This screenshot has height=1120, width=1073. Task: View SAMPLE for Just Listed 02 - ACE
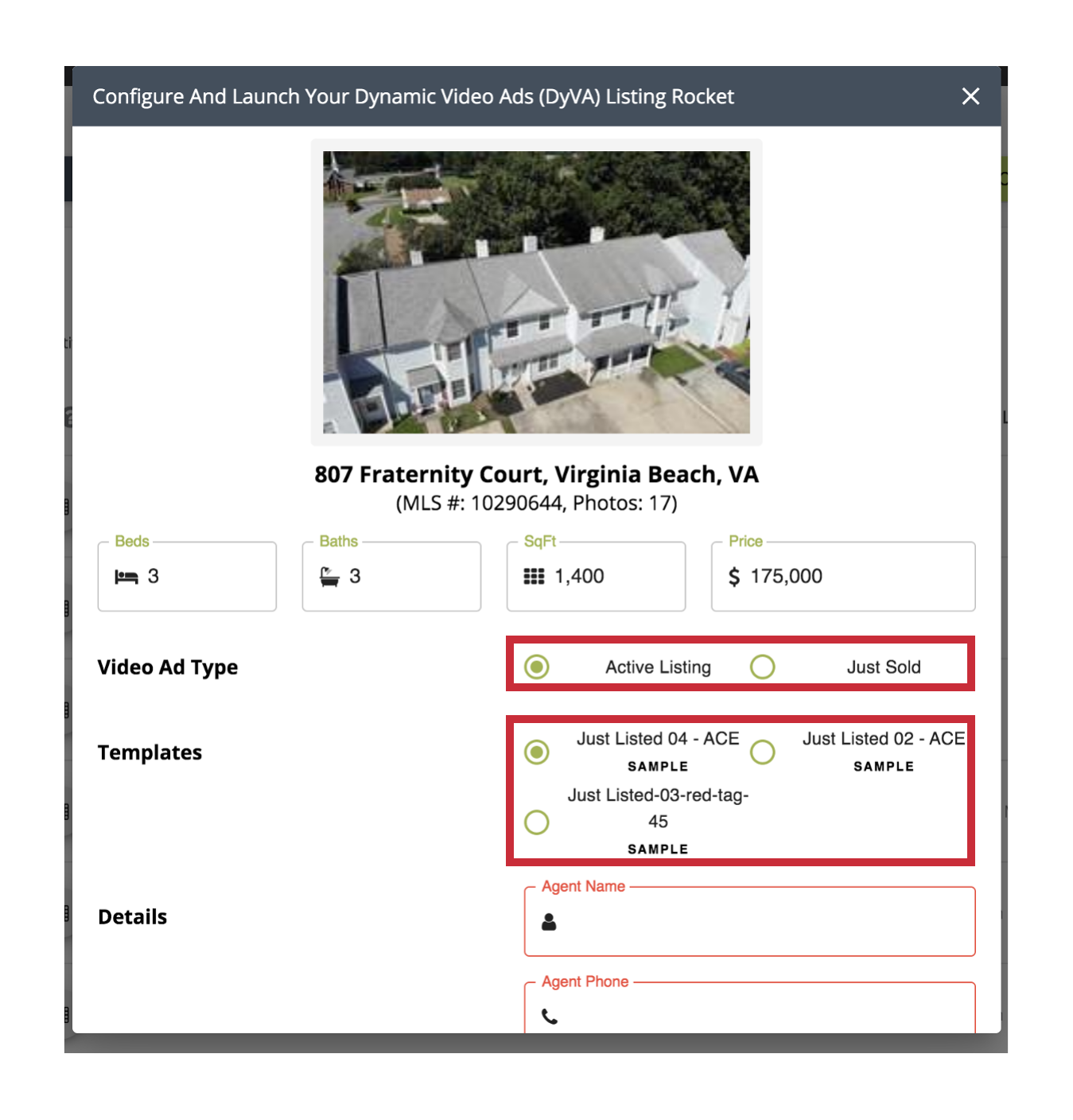(883, 767)
